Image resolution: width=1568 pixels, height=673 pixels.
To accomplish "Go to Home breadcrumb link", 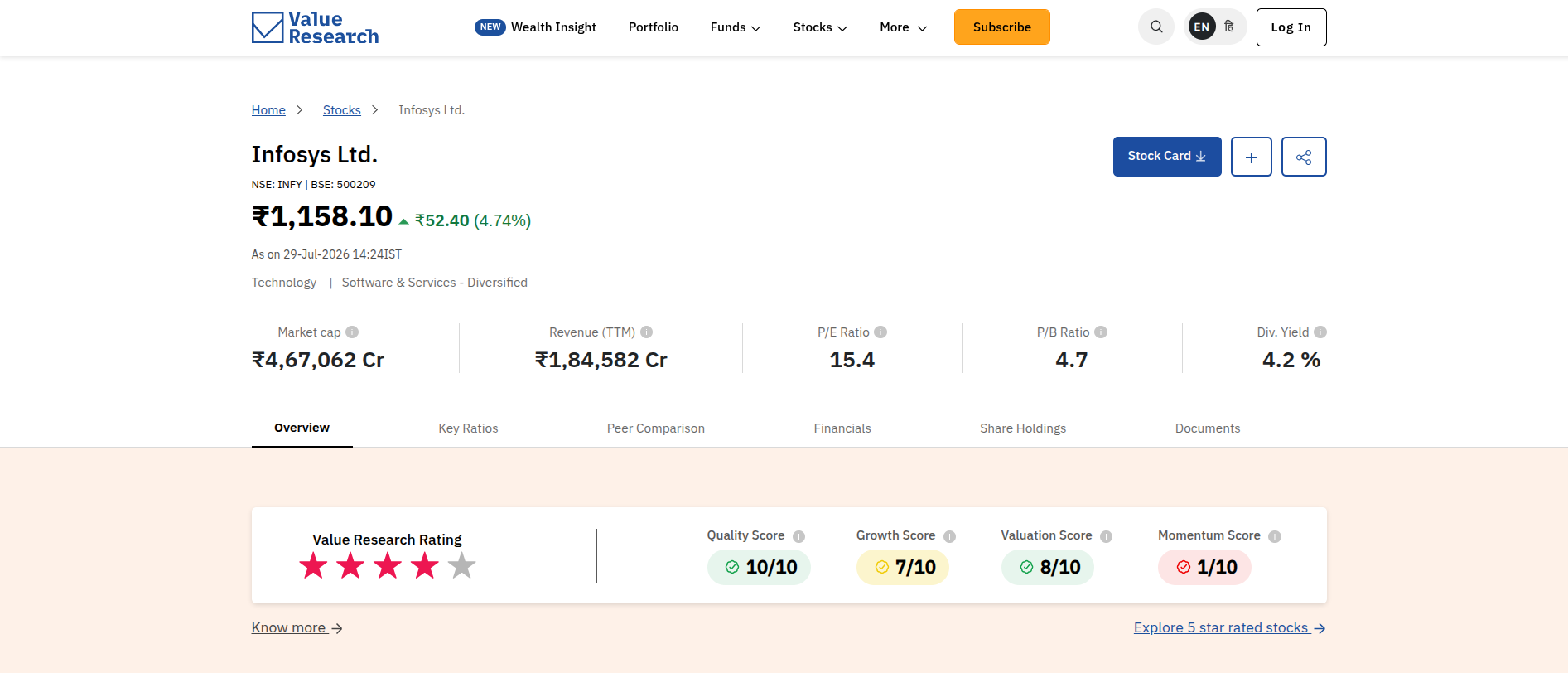I will pos(268,110).
